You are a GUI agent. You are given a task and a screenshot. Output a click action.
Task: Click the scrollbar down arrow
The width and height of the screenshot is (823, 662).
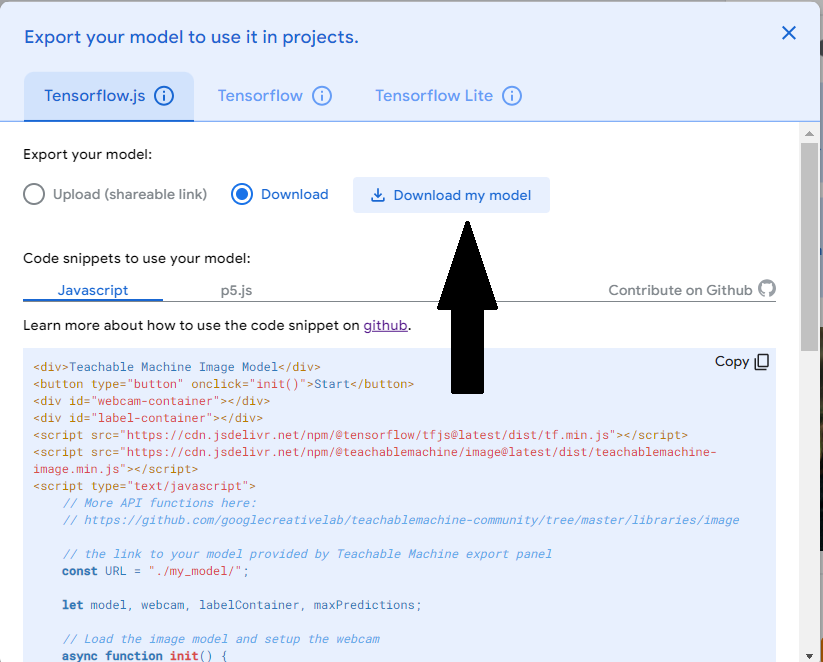[x=809, y=655]
